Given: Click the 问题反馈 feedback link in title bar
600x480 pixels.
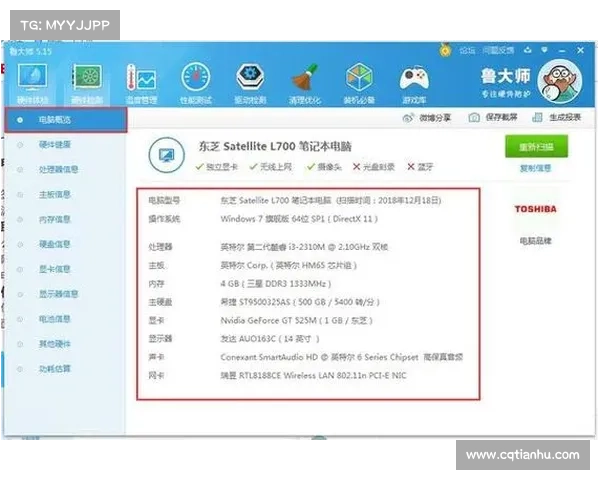Looking at the screenshot, I should pos(500,48).
